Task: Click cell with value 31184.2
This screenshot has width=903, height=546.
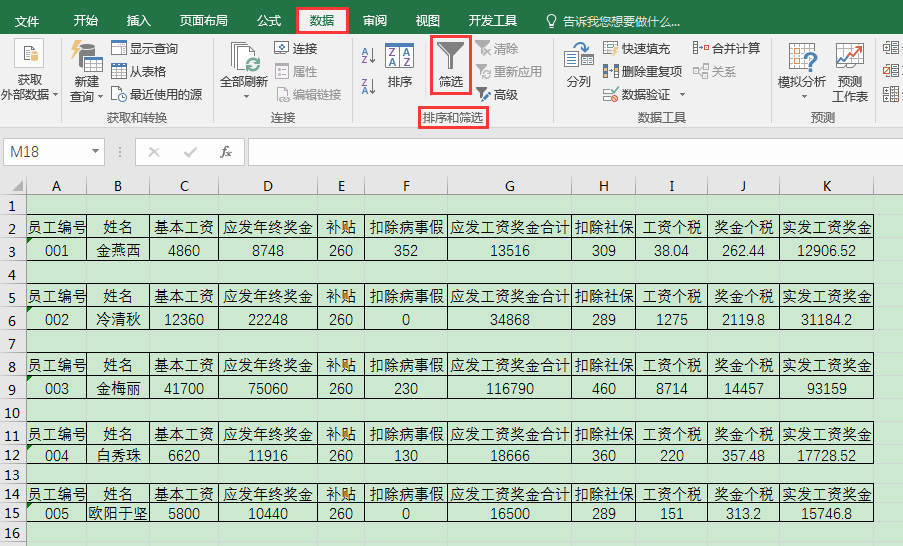Action: 826,320
